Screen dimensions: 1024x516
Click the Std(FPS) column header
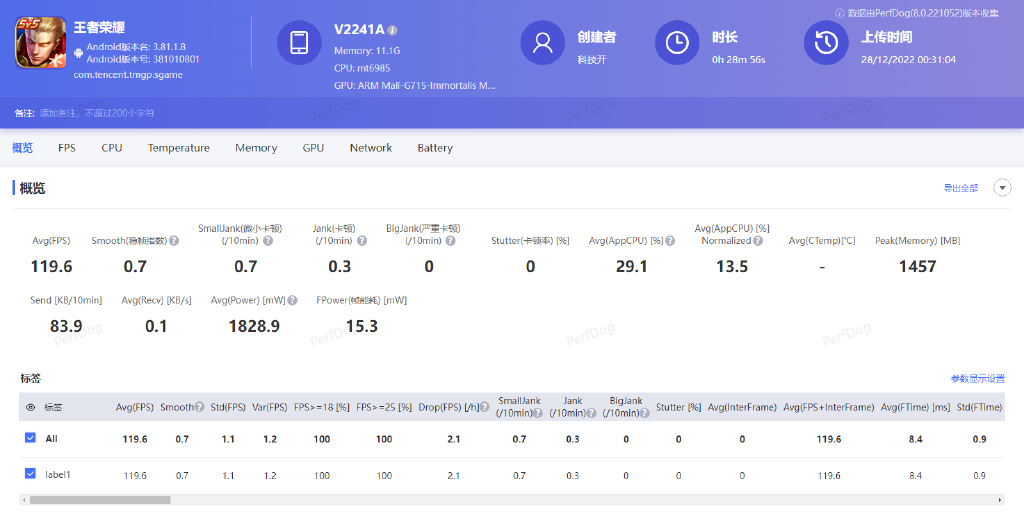pos(228,407)
